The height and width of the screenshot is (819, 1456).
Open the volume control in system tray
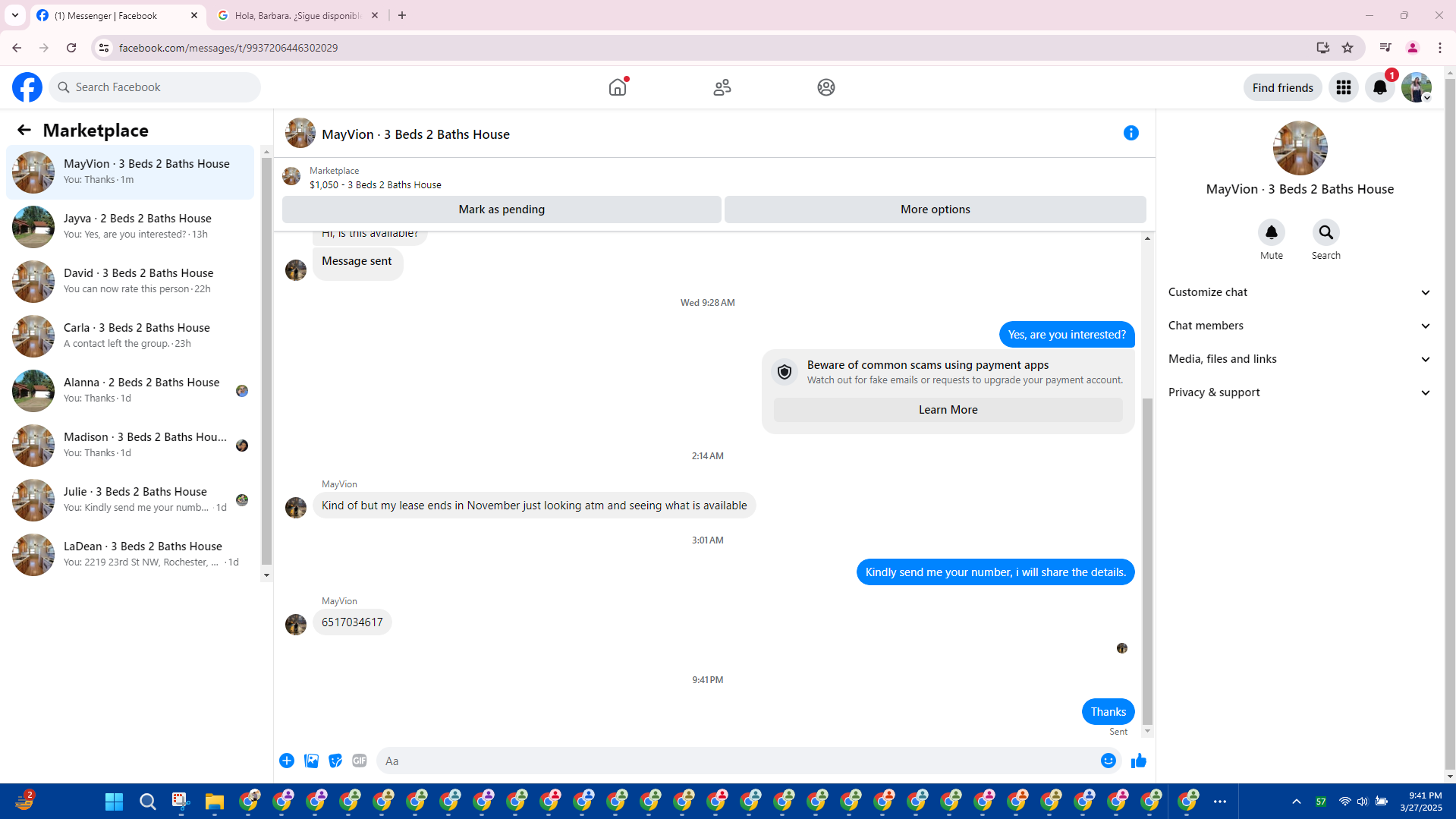tap(1363, 802)
